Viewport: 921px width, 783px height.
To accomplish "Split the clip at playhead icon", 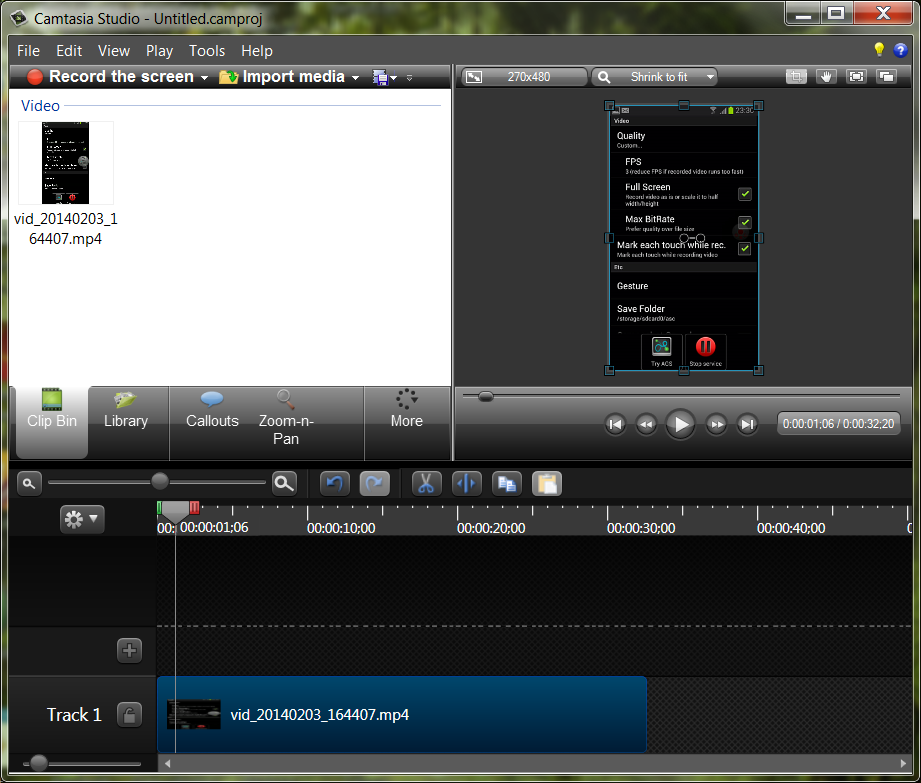I will pyautogui.click(x=467, y=483).
